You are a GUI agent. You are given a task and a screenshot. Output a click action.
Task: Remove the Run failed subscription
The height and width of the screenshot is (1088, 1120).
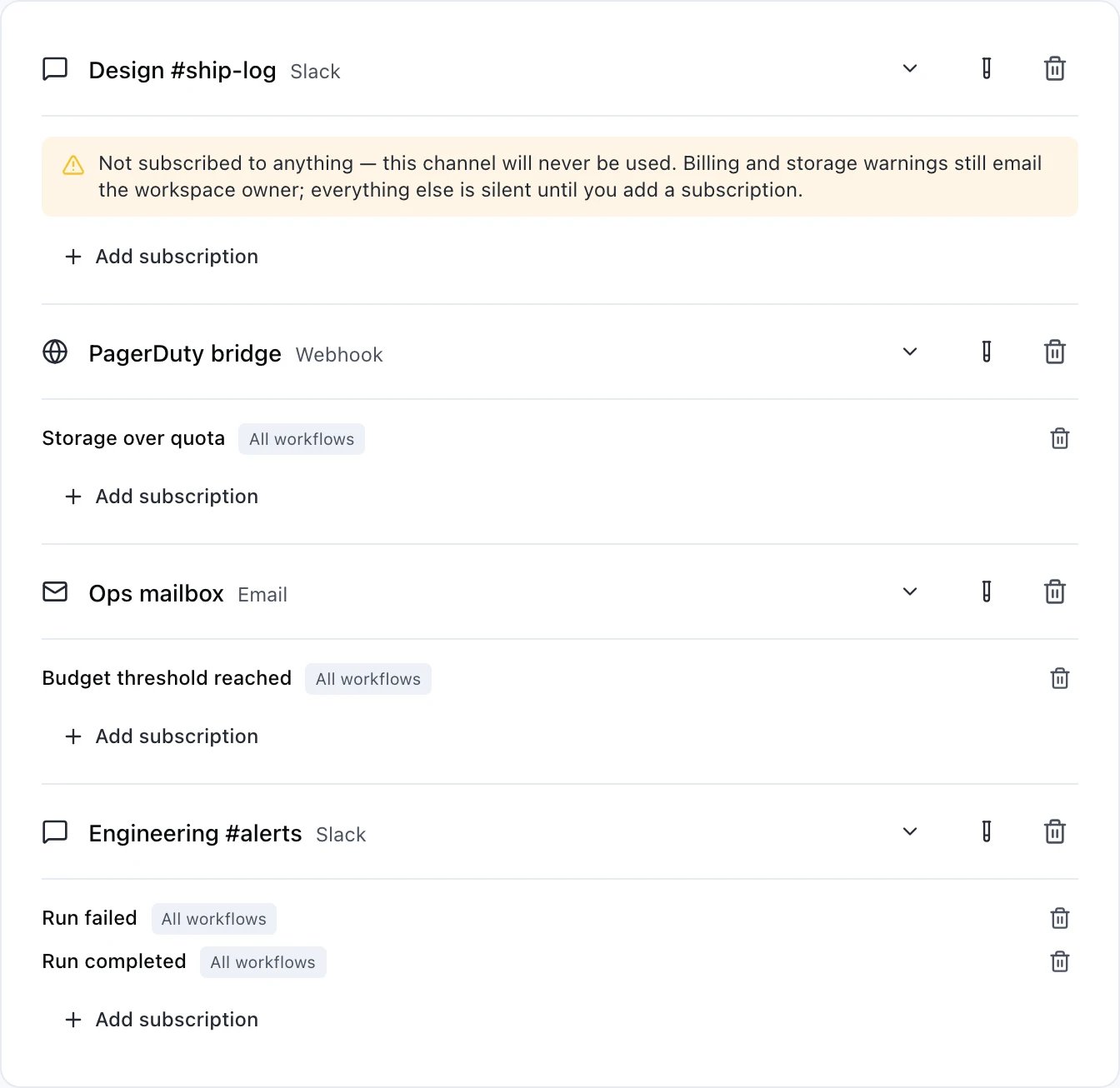tap(1060, 918)
